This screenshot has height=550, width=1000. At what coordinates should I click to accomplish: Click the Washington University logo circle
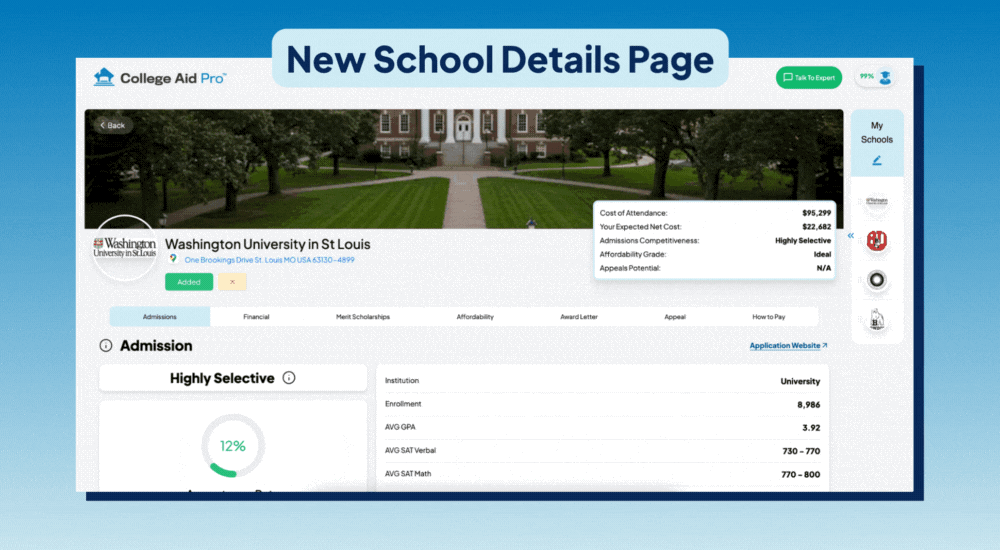[125, 248]
